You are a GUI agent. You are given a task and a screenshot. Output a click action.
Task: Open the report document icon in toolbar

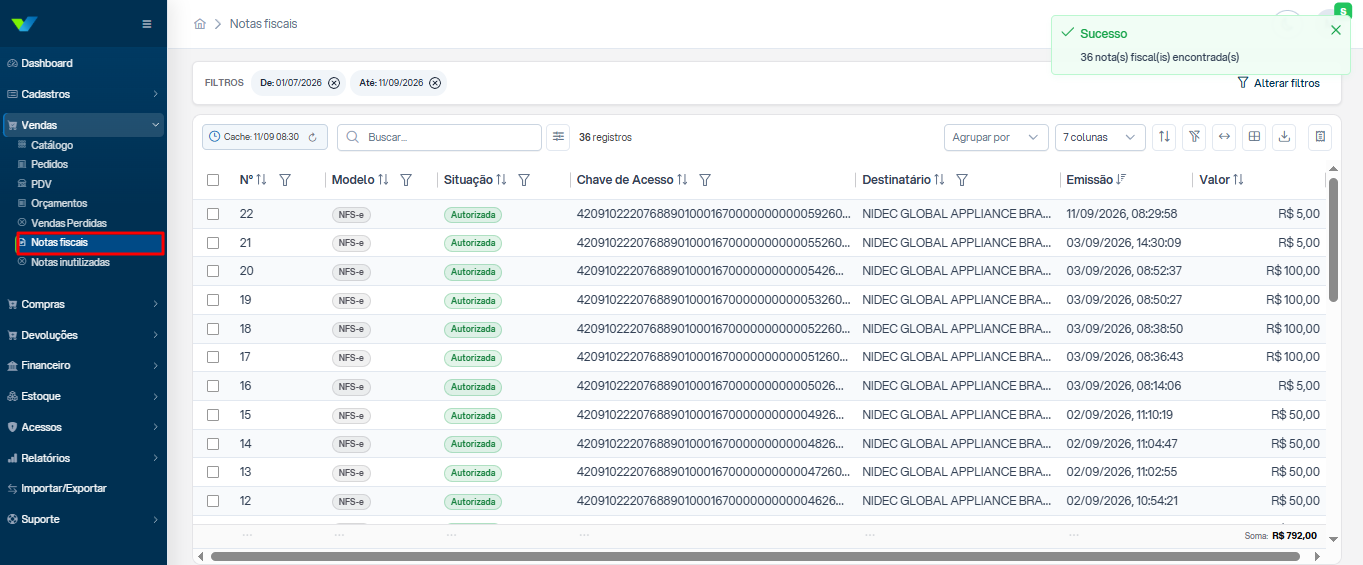1320,137
